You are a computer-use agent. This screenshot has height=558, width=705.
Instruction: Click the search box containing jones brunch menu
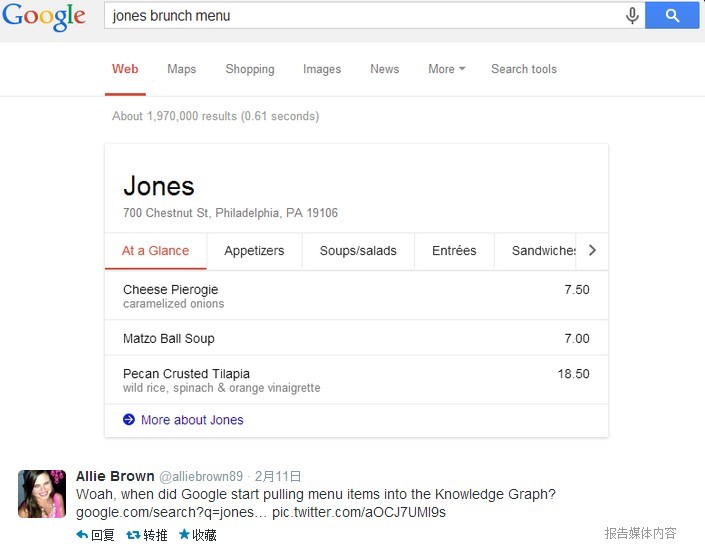click(360, 16)
